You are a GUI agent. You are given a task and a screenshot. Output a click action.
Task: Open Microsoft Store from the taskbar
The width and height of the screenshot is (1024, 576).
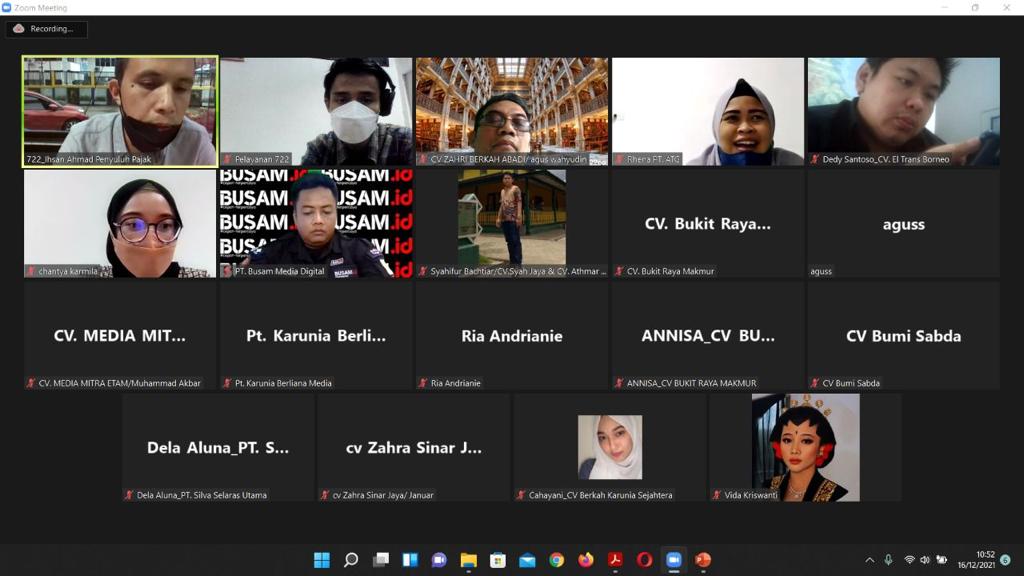click(497, 560)
